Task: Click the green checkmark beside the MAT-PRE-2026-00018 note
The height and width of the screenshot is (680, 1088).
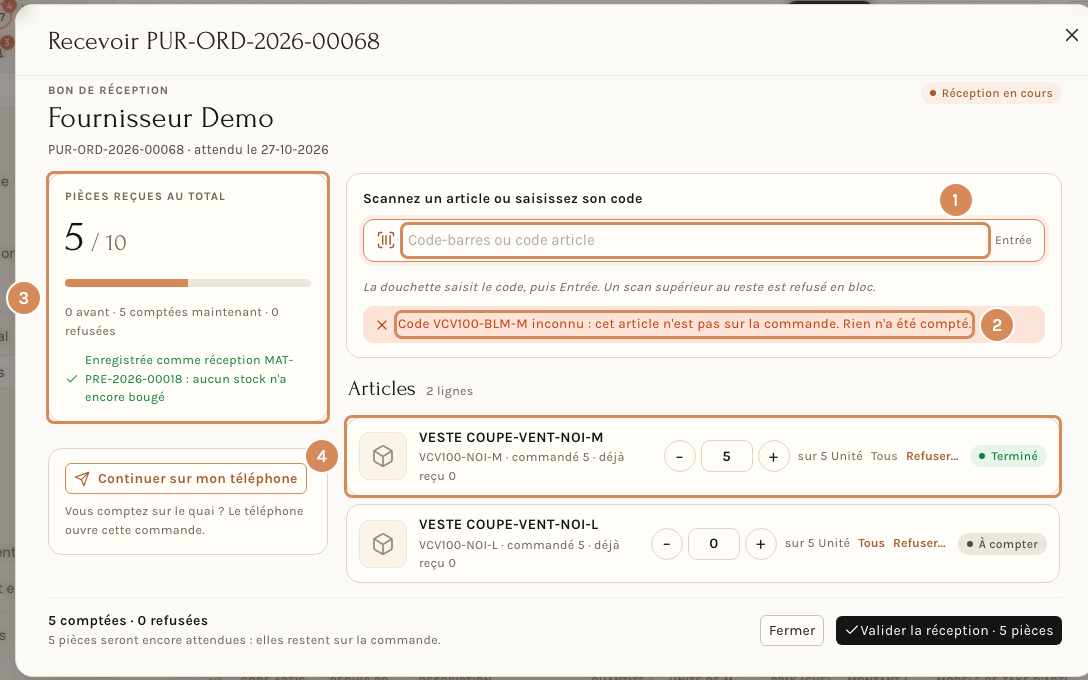Action: 71,379
